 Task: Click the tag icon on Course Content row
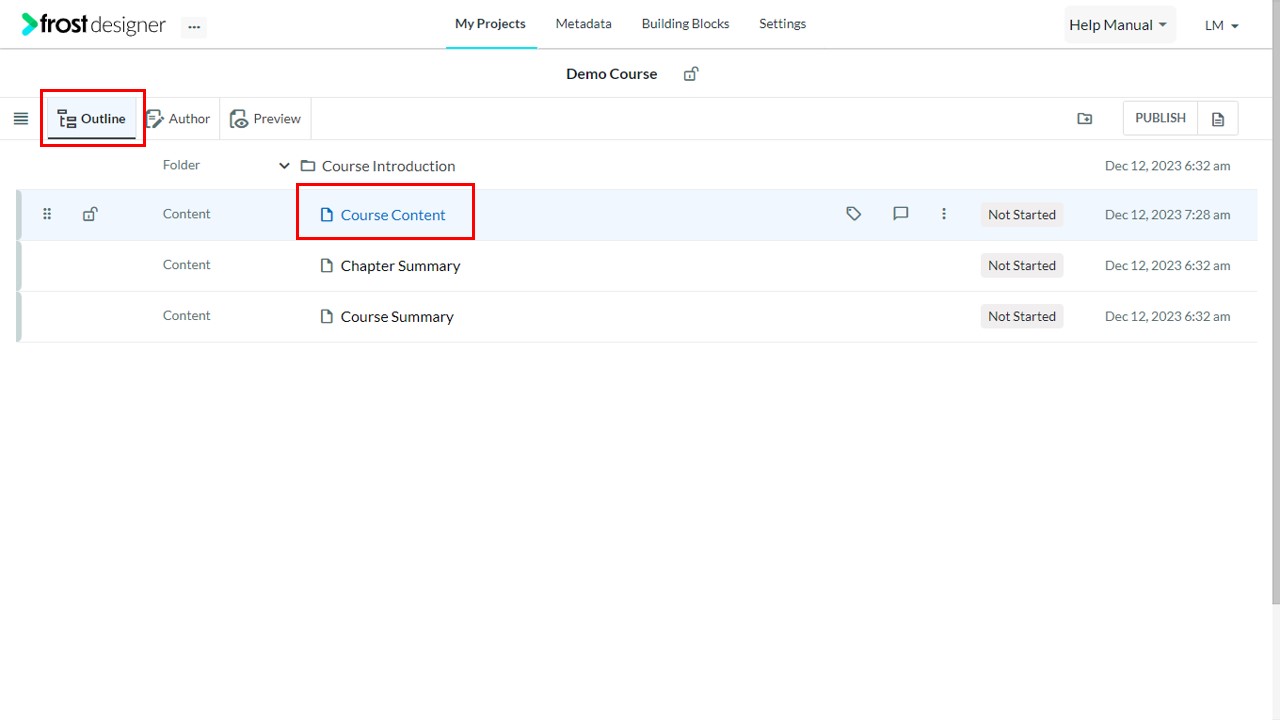[x=853, y=214]
